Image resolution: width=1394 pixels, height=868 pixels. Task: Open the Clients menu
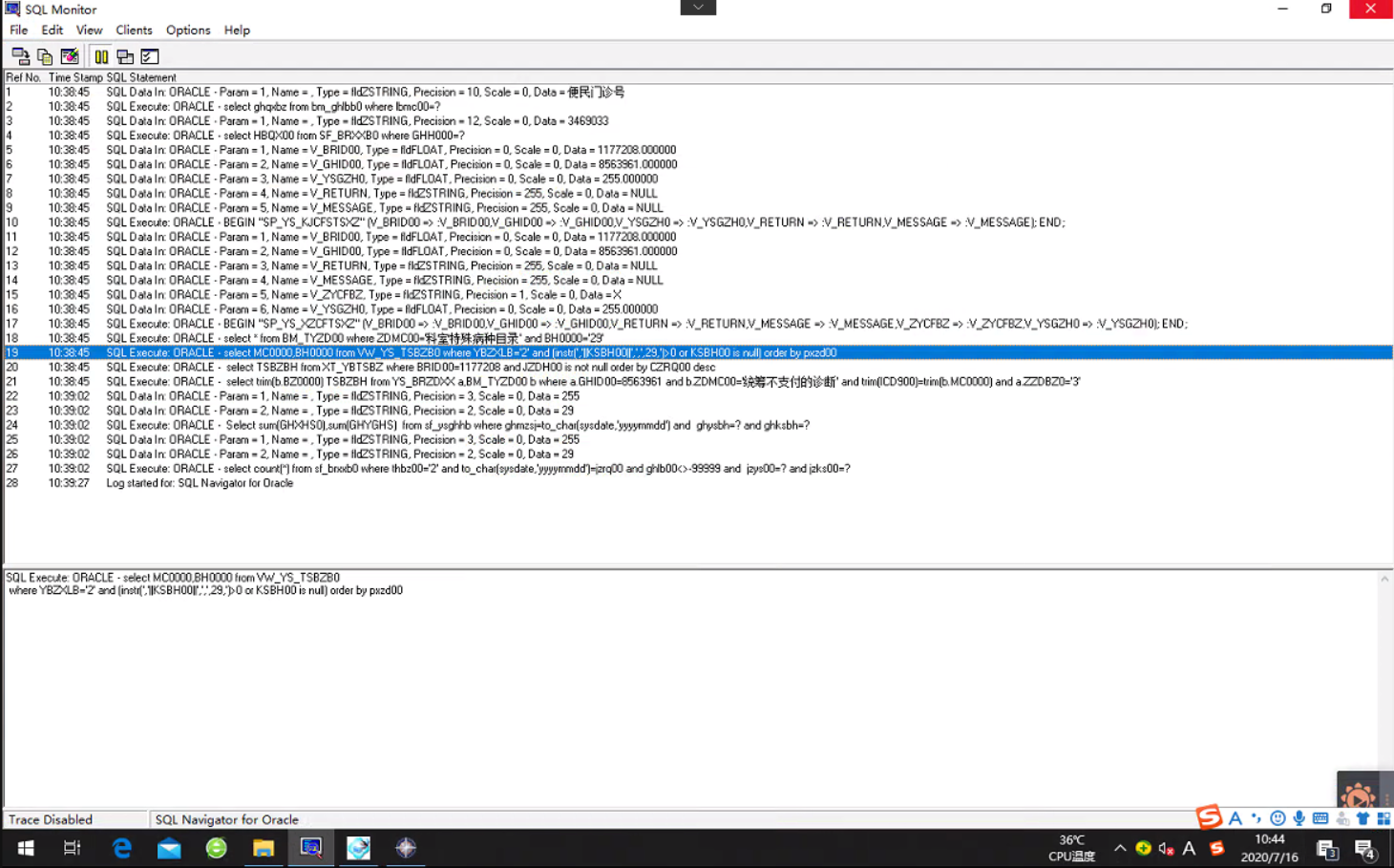tap(135, 30)
